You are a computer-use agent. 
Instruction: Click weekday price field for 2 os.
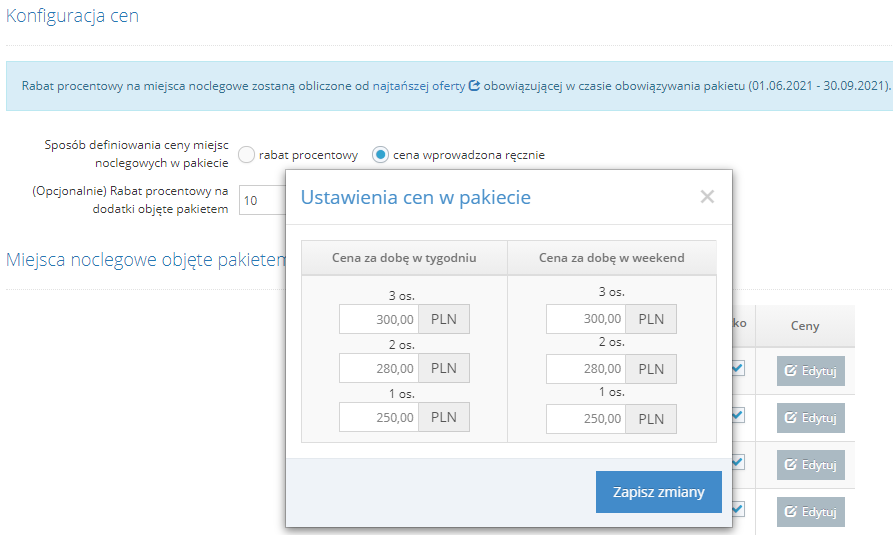(x=379, y=368)
